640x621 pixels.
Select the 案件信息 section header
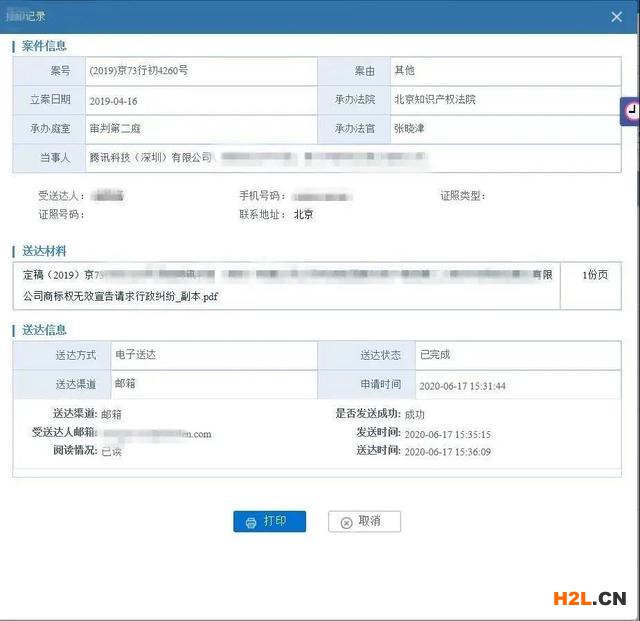tap(44, 46)
